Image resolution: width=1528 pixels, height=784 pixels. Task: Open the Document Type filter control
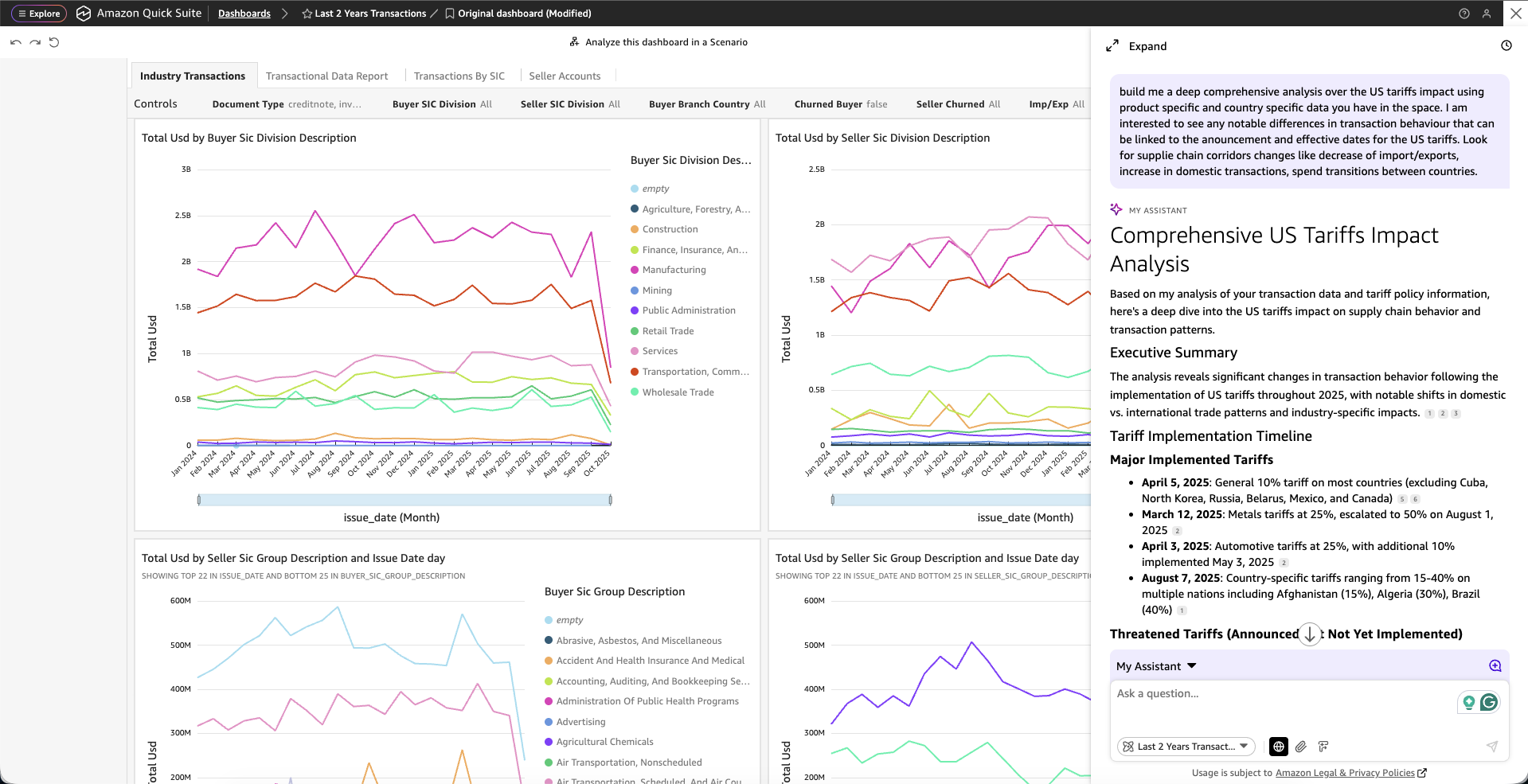pyautogui.click(x=287, y=104)
